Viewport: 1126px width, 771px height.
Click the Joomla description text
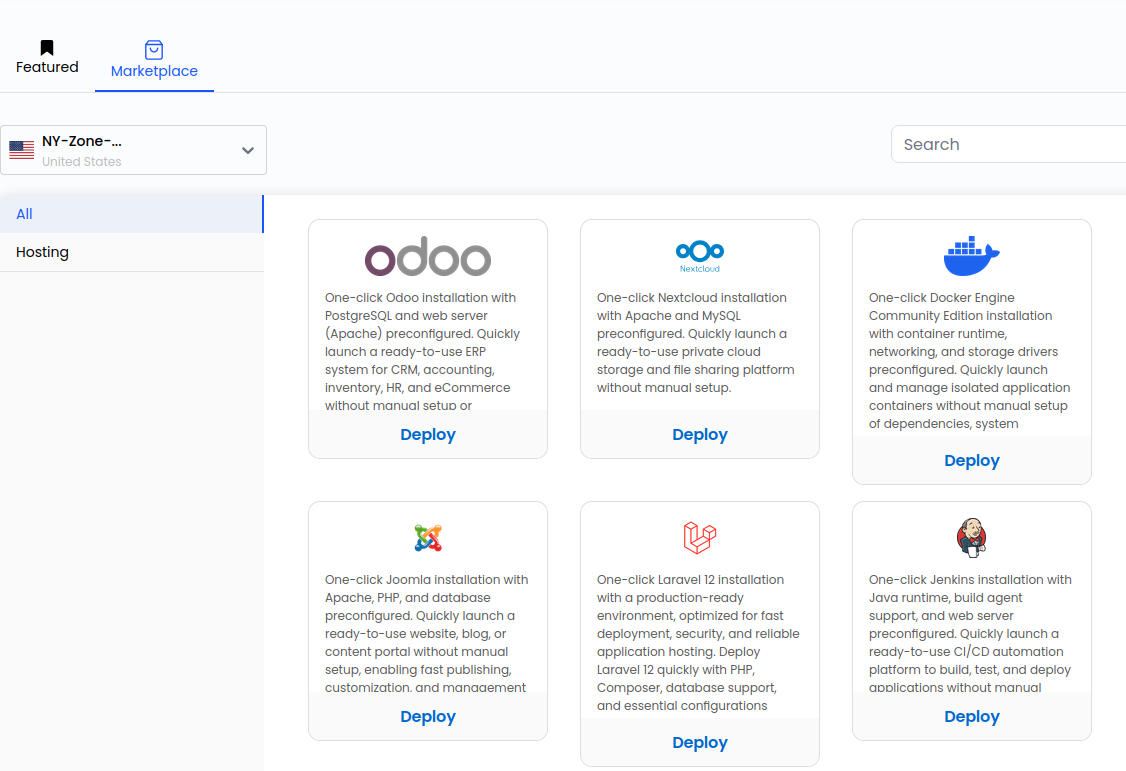point(427,633)
